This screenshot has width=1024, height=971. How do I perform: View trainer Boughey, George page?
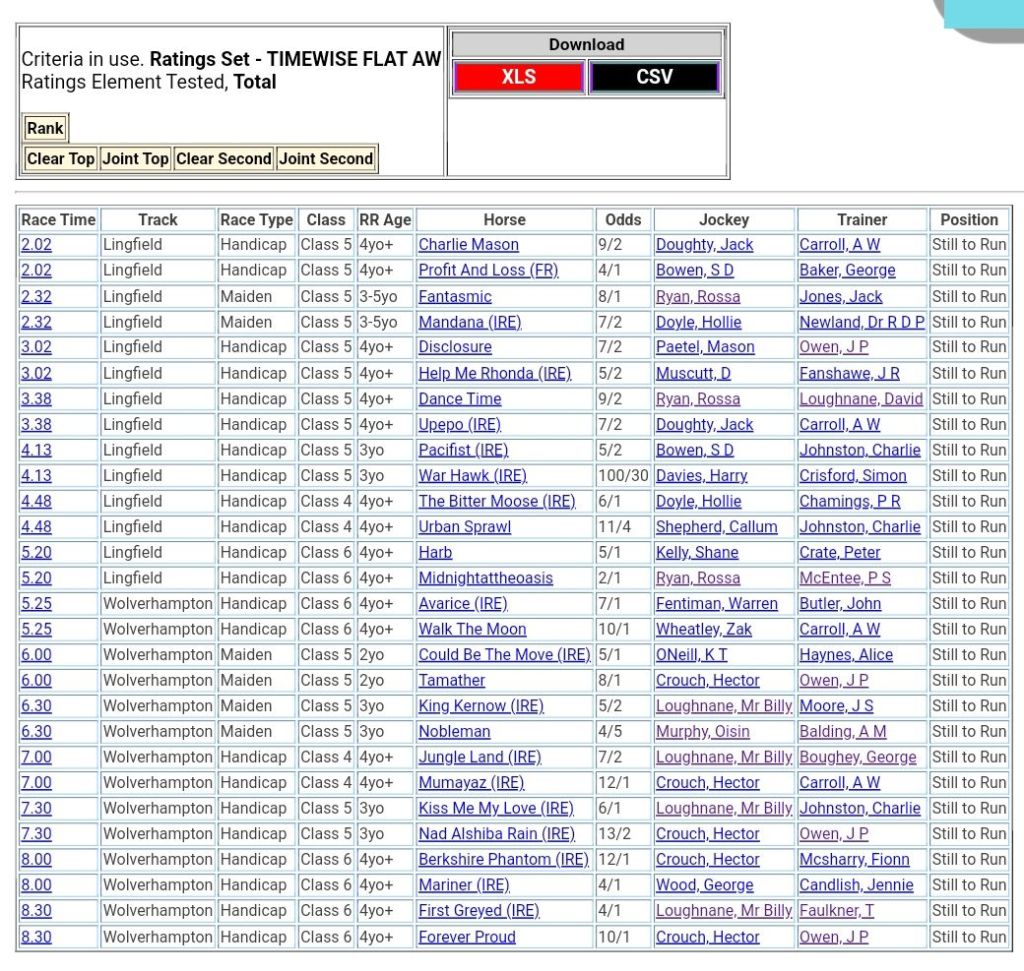coord(857,757)
